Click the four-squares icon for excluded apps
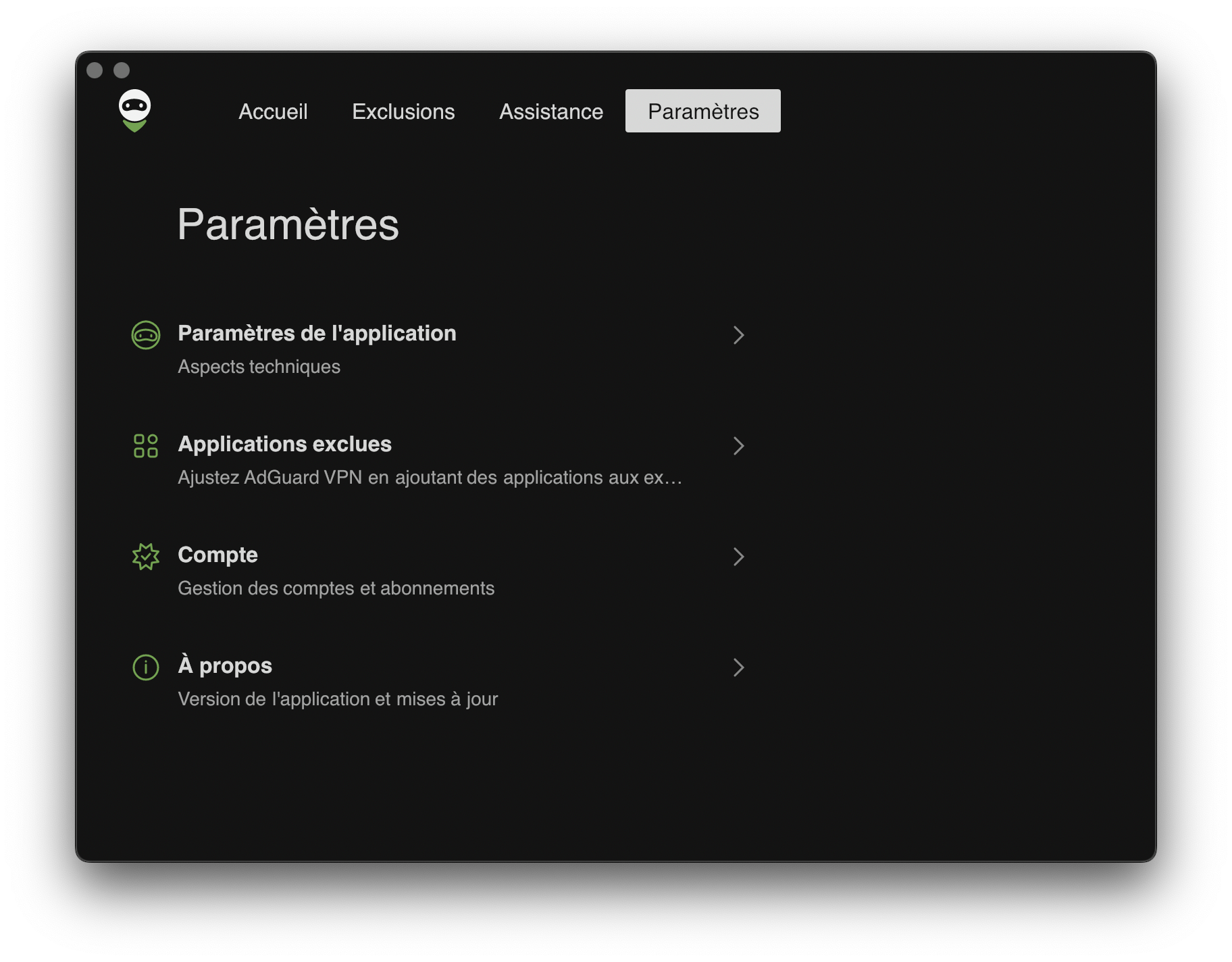 146,446
